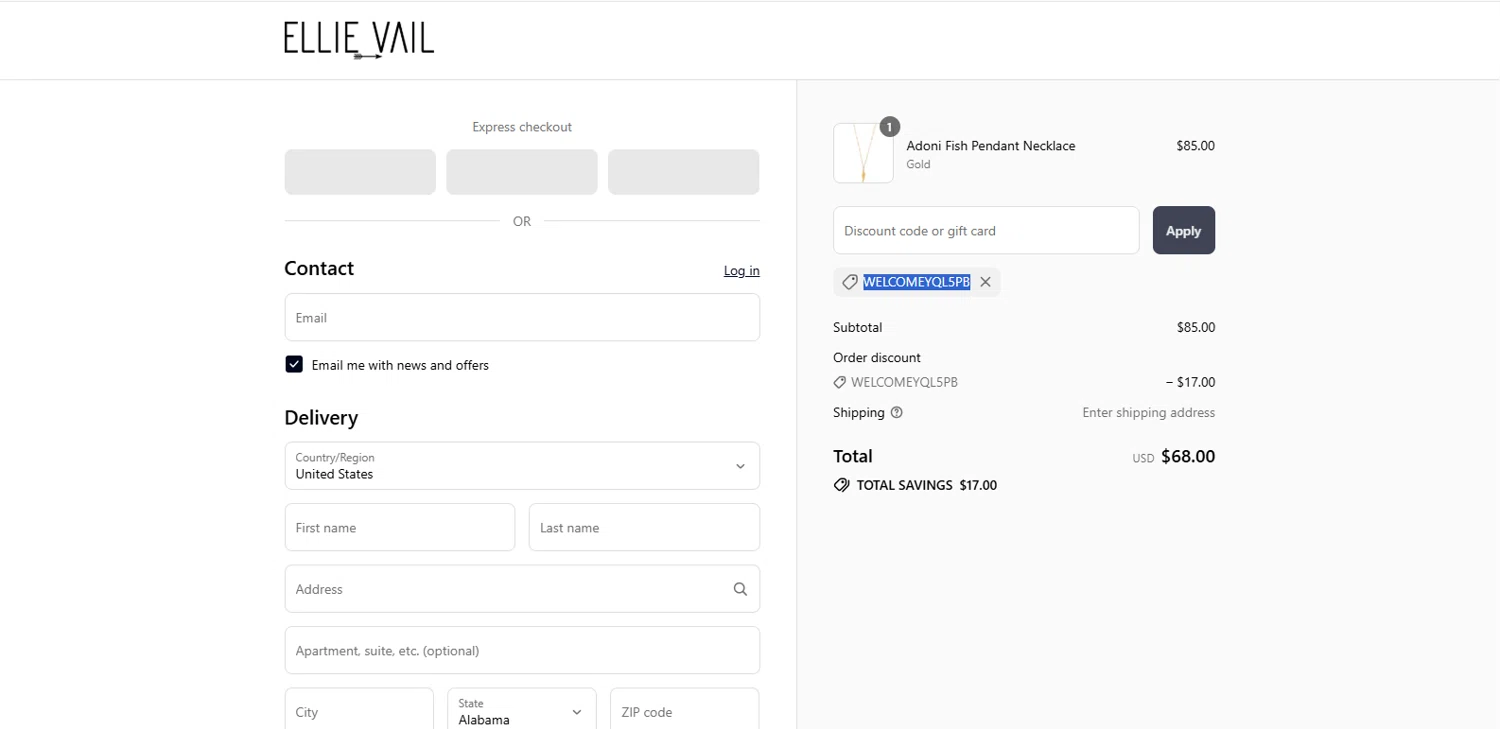Screen dimensions: 1500x729
Task: Click the Gold variant label
Action: pyautogui.click(x=918, y=165)
